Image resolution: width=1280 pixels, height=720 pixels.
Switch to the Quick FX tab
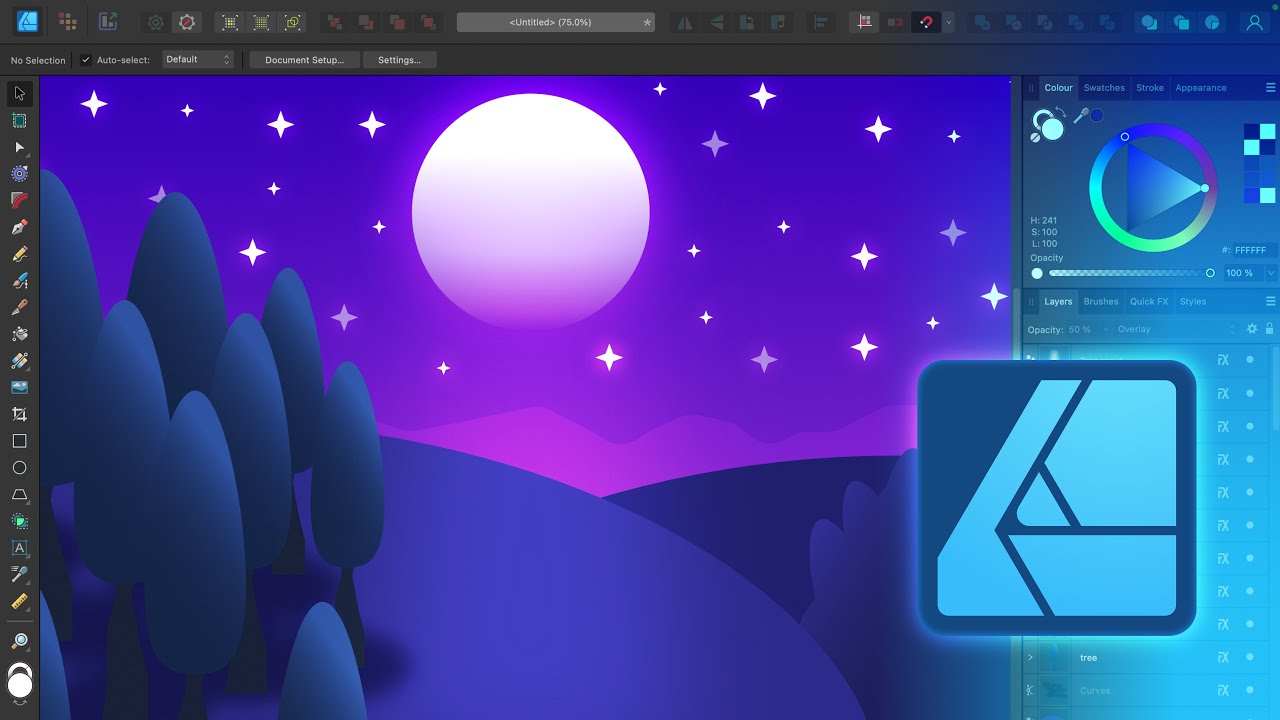coord(1148,301)
